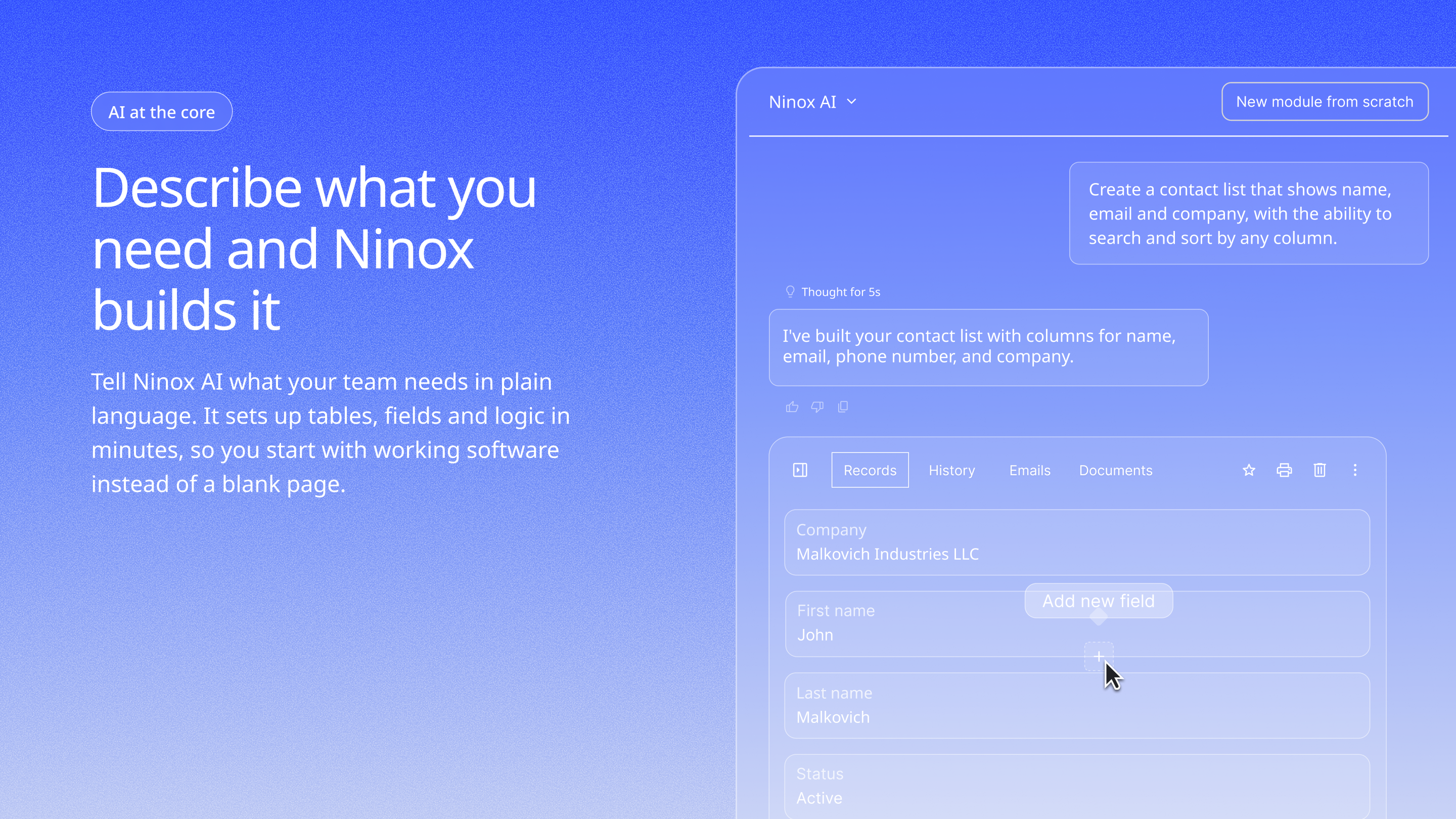Go to the Documents tab

(x=1115, y=470)
